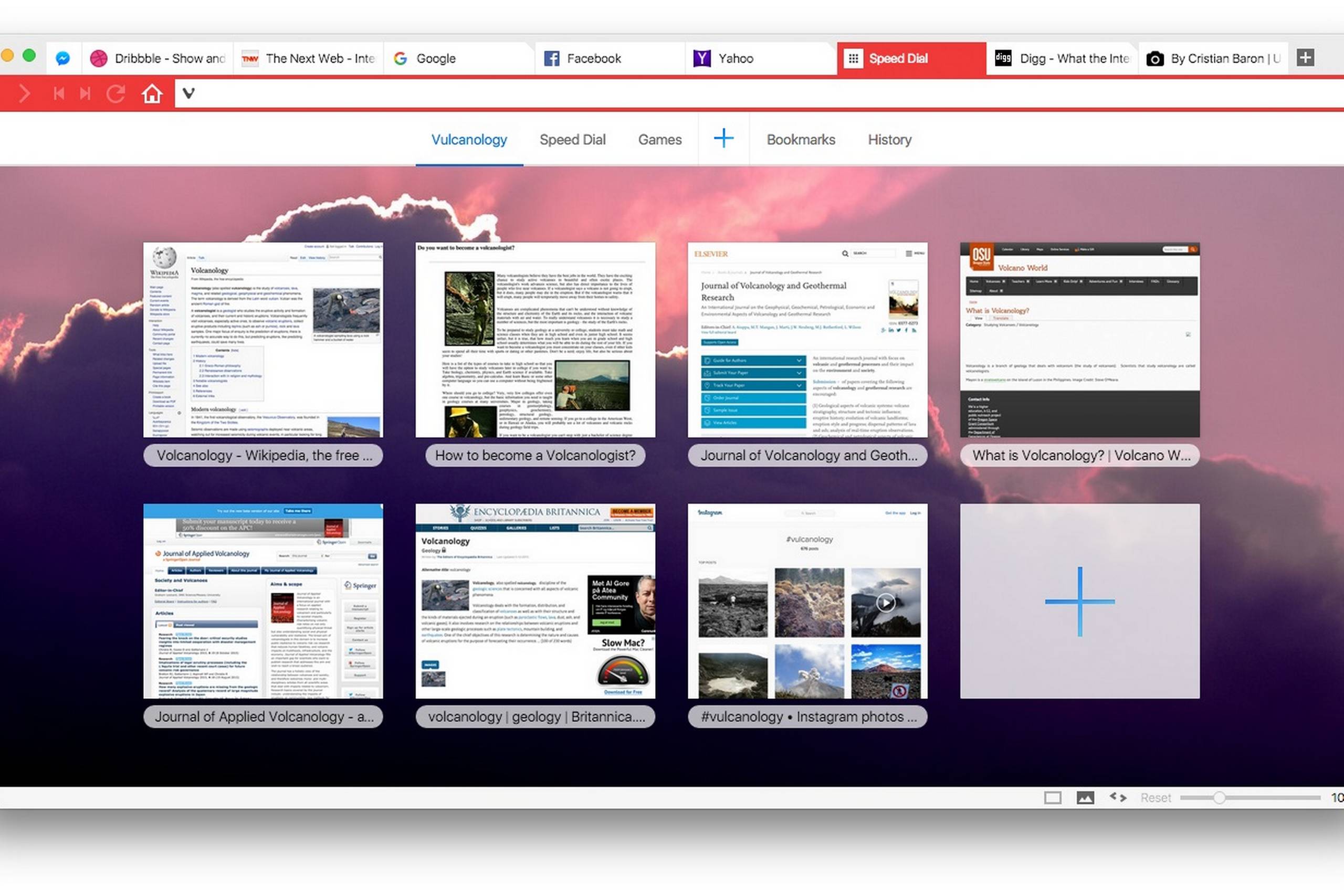1344x896 pixels.
Task: Adjust the page zoom slider
Action: click(x=1219, y=798)
